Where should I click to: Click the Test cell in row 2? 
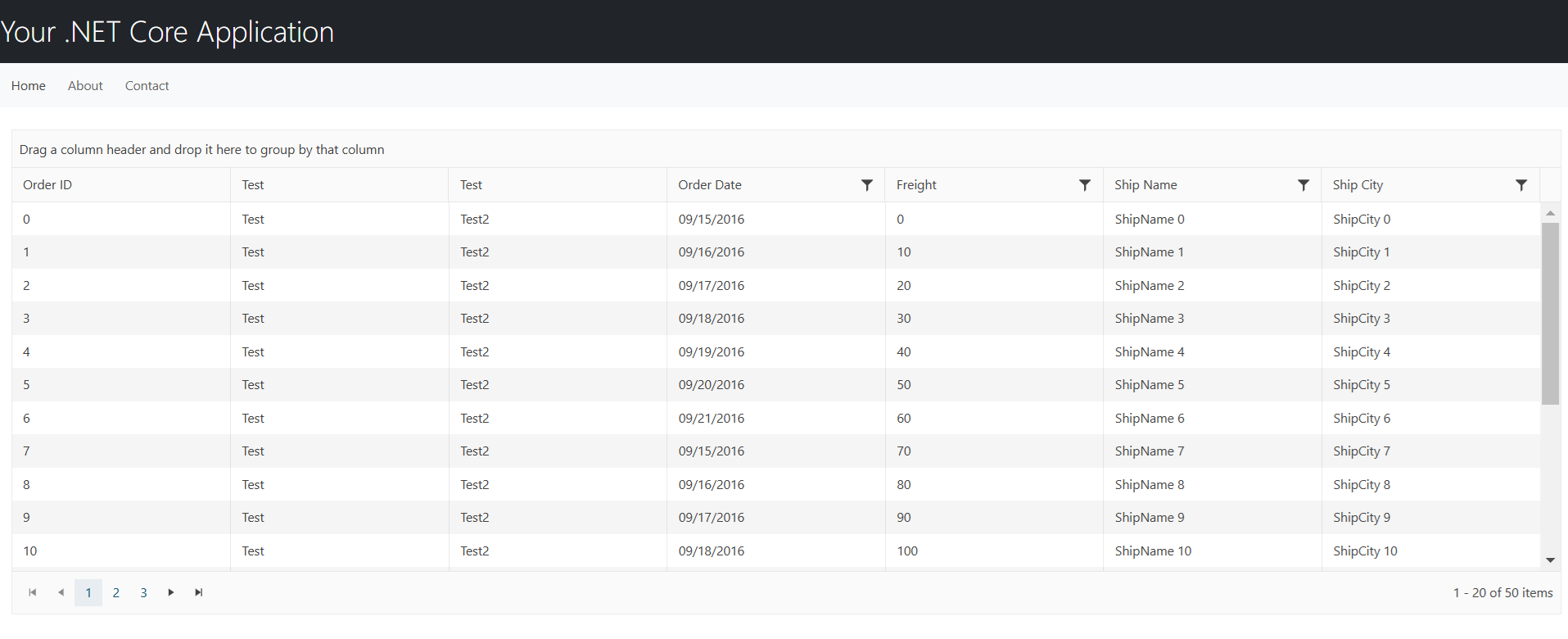(340, 285)
